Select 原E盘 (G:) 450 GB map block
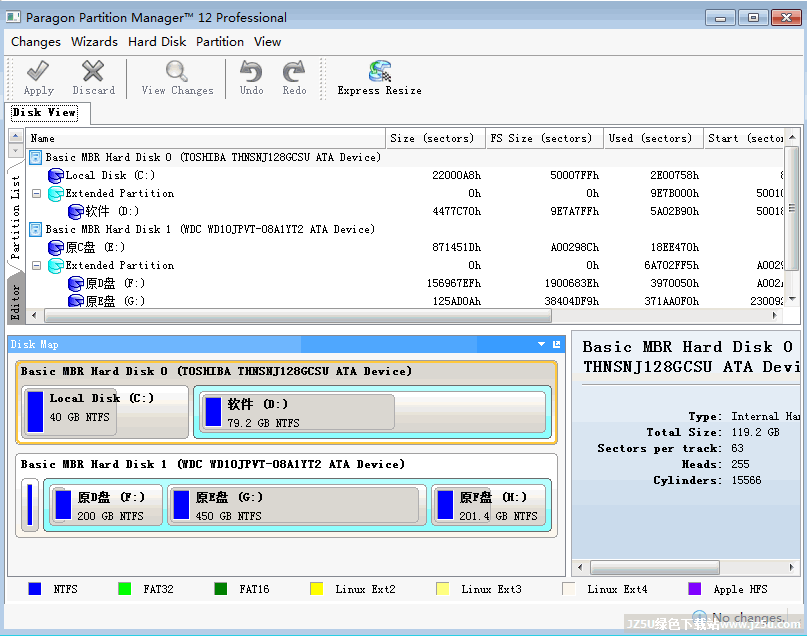807x636 pixels. pos(297,506)
